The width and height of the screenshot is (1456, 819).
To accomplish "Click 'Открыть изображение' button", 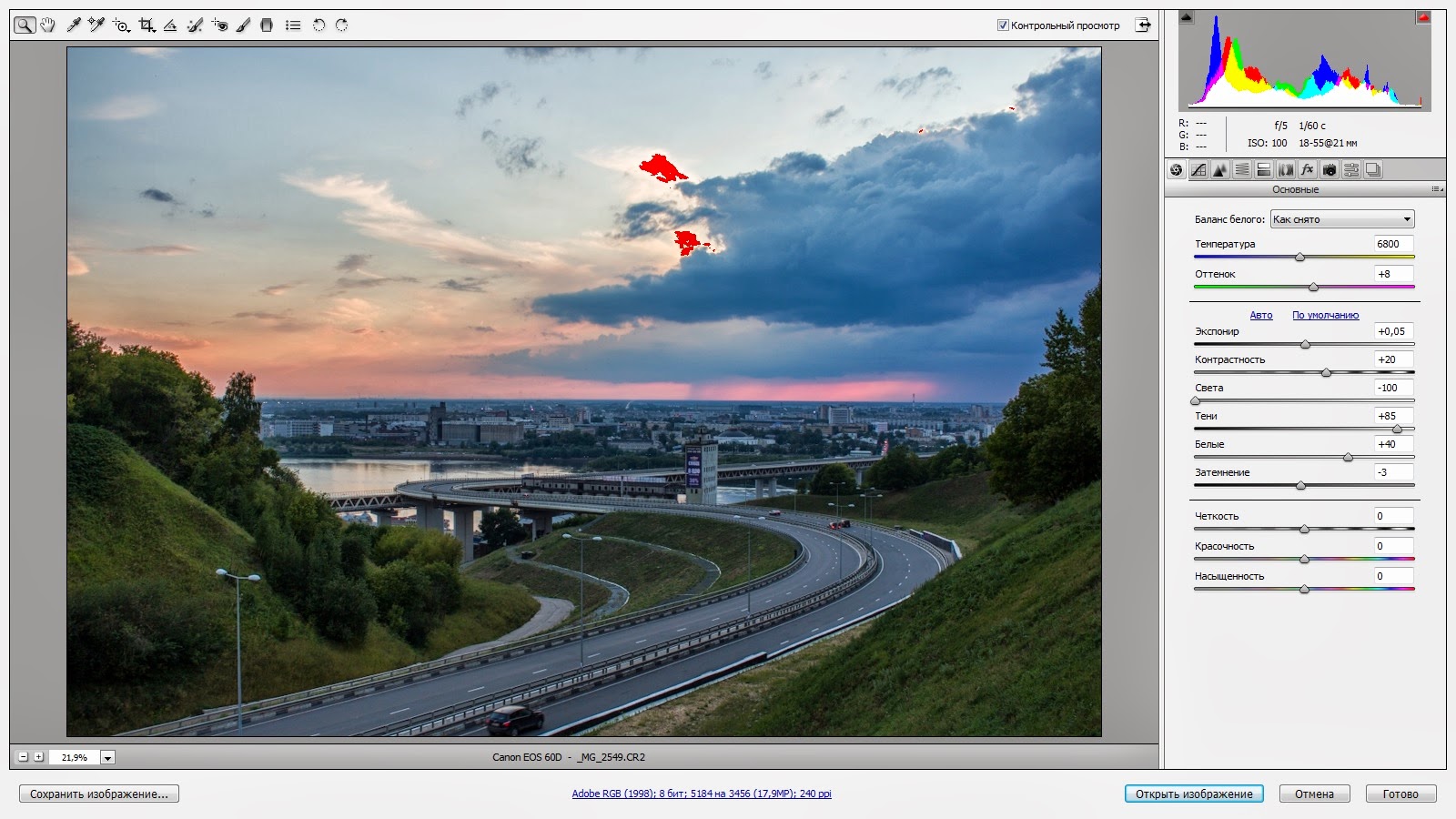I will click(1194, 794).
